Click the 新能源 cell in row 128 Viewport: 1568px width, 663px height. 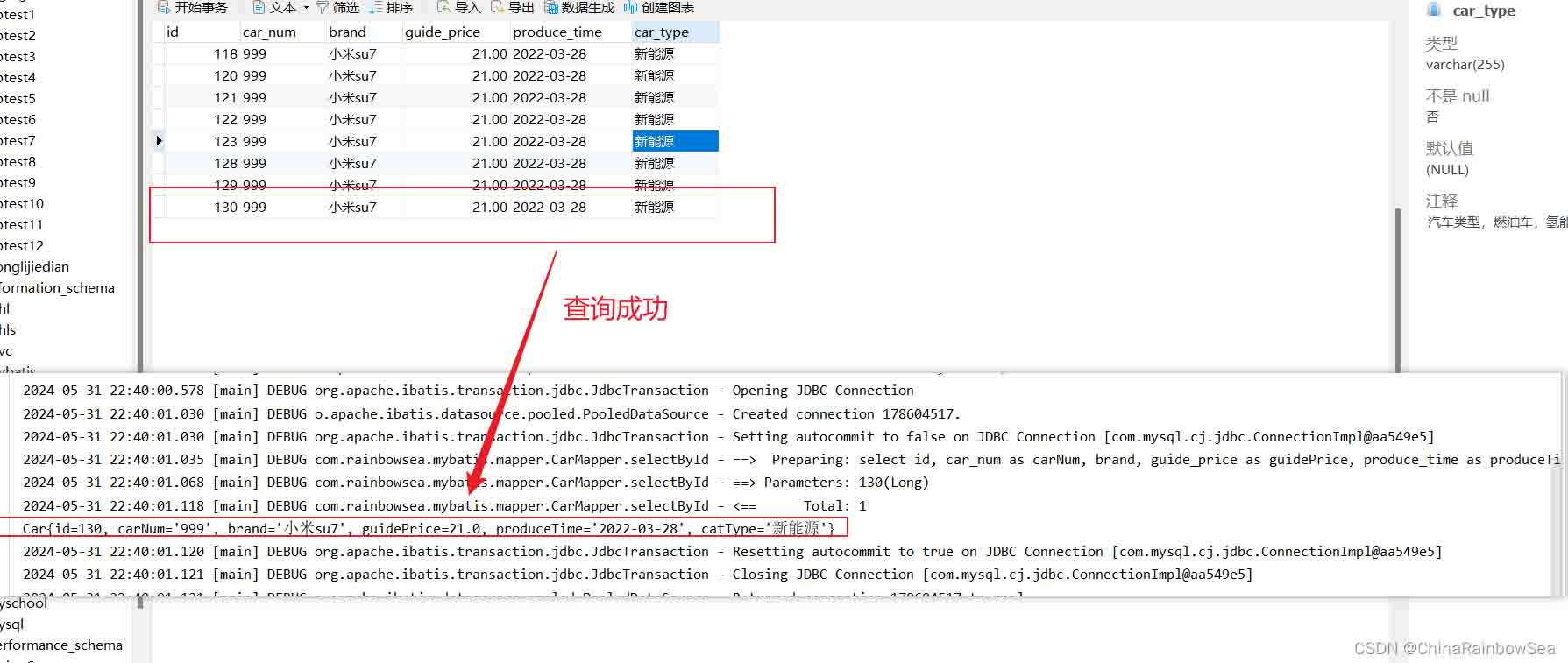676,164
